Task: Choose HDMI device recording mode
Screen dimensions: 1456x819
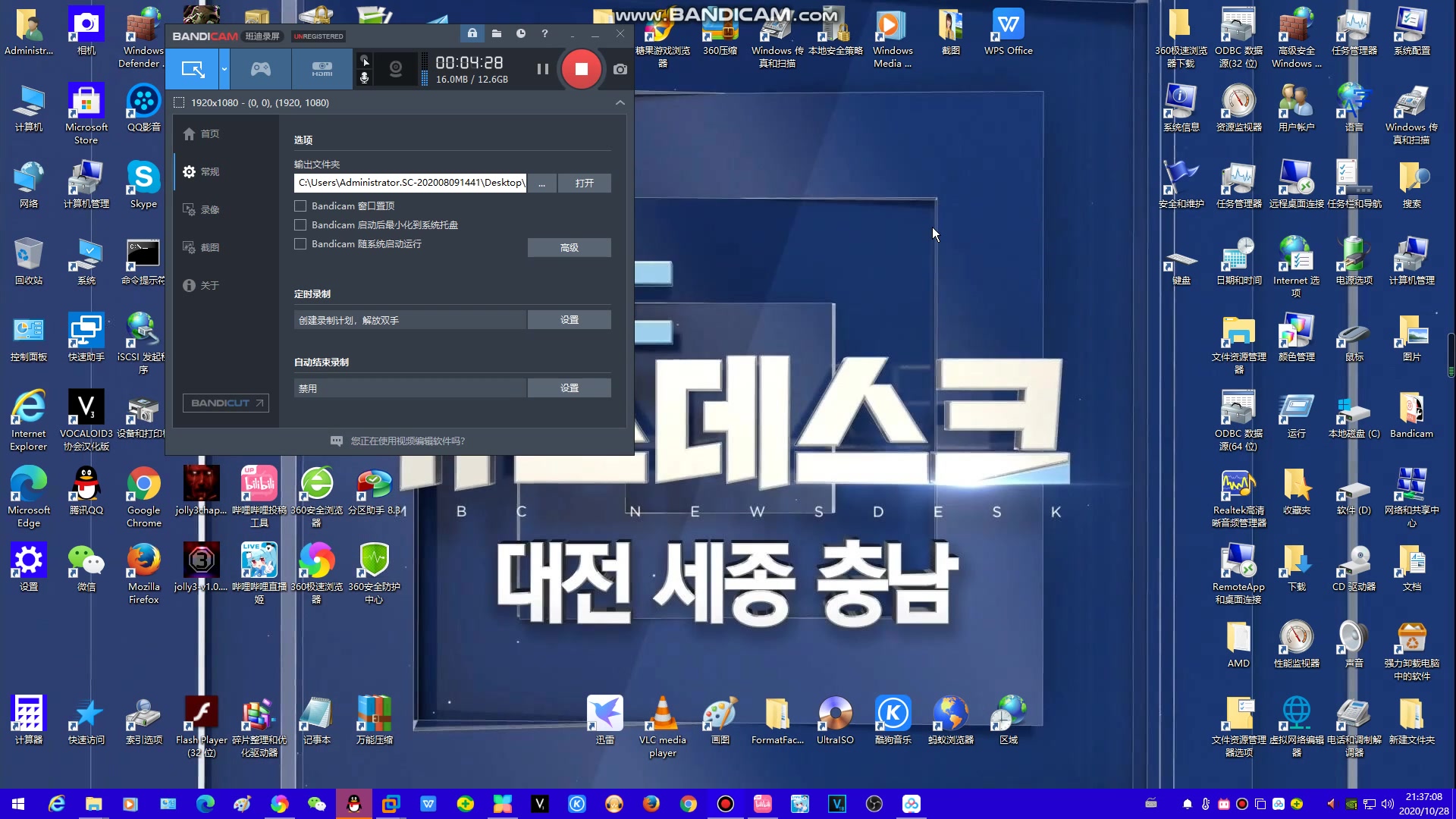Action: [322, 70]
